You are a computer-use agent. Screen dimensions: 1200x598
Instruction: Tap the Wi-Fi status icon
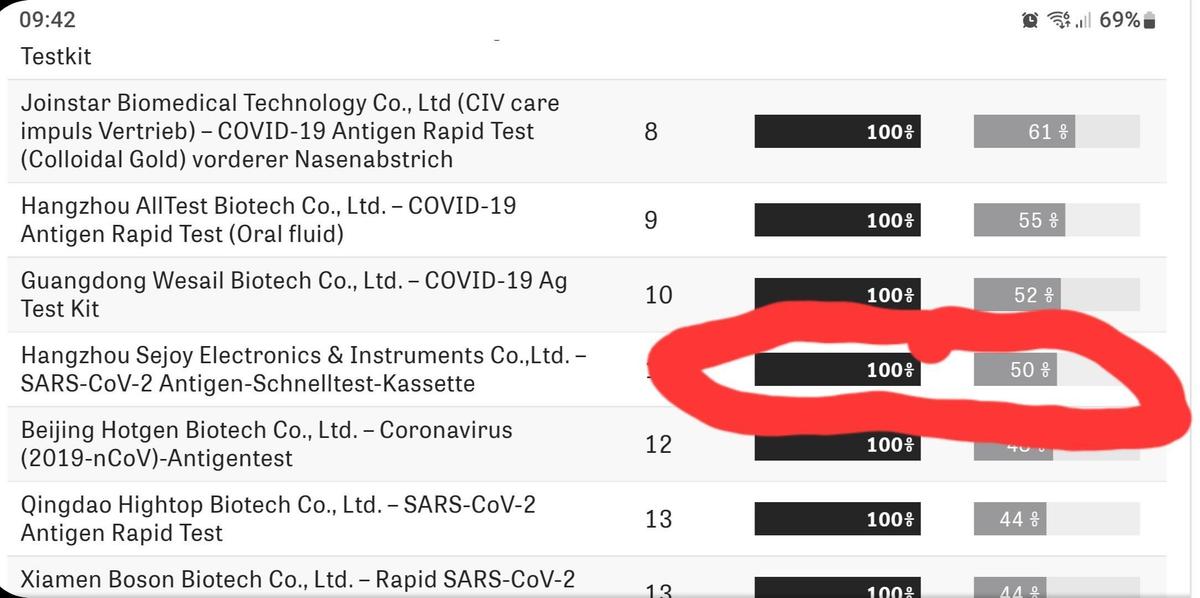click(1057, 20)
